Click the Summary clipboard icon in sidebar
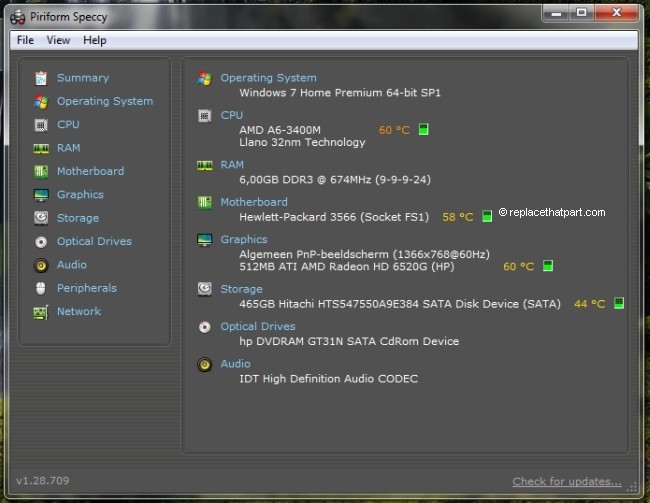This screenshot has height=503, width=650. (41, 78)
